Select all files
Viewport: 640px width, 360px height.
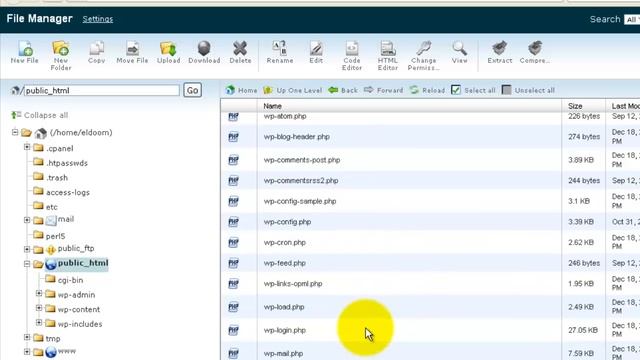473,90
